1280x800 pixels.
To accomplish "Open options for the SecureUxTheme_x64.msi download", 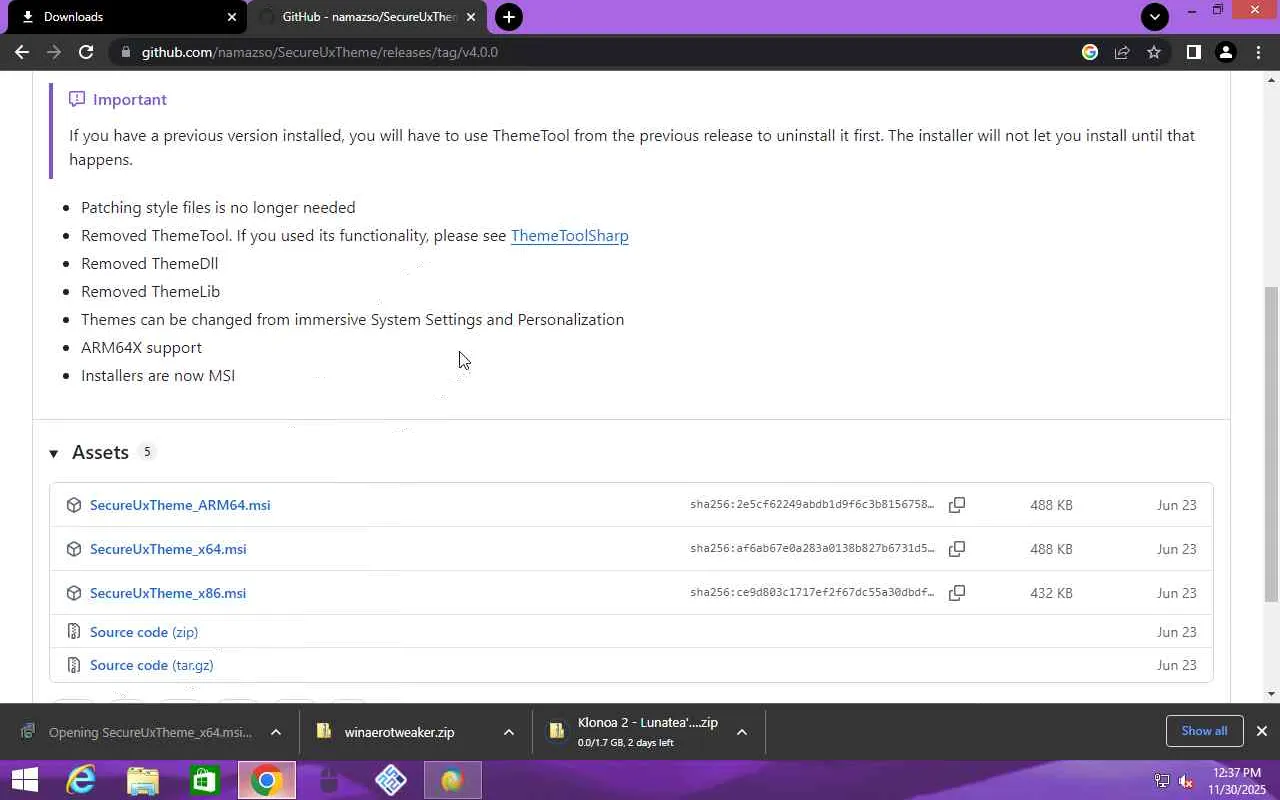I will point(276,732).
